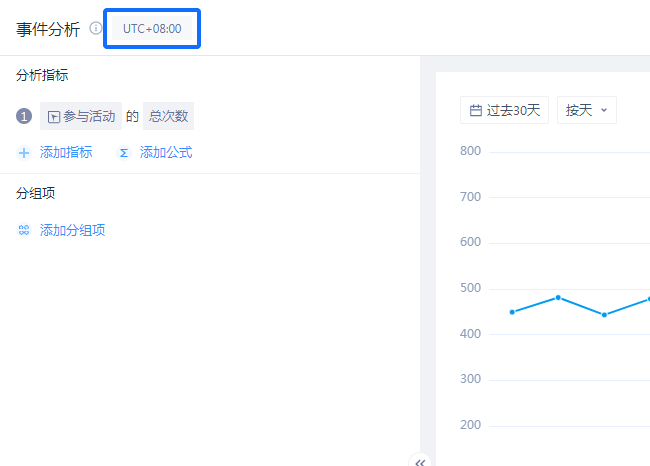Click the 添加分组项 text link
Viewport: 650px width, 466px height.
[72, 231]
